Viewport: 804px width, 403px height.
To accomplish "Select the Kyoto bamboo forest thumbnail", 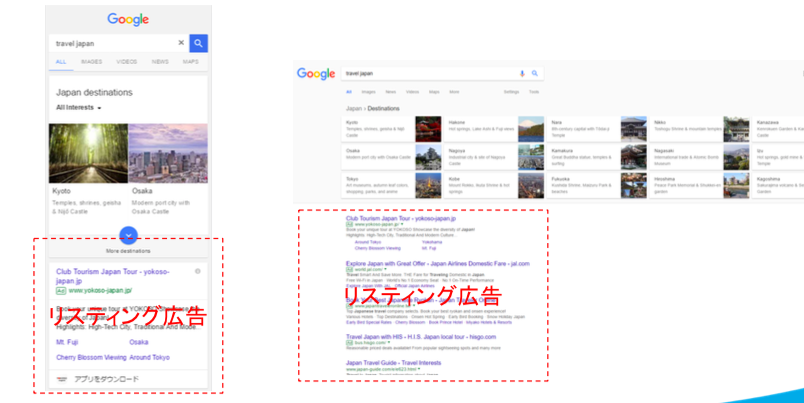I will point(88,153).
